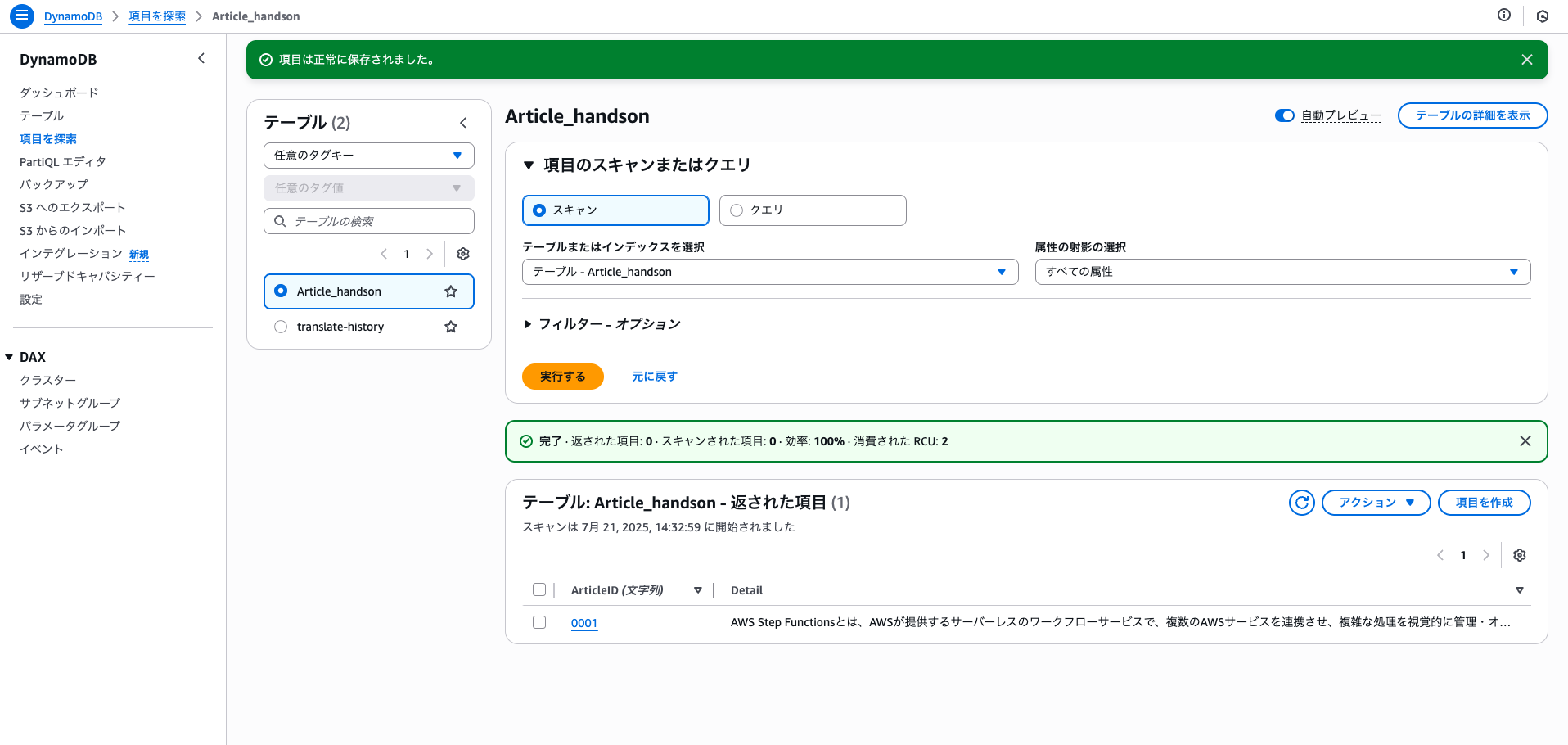
Task: Open the テーブル - Article_handson index dropdown
Action: (x=770, y=272)
